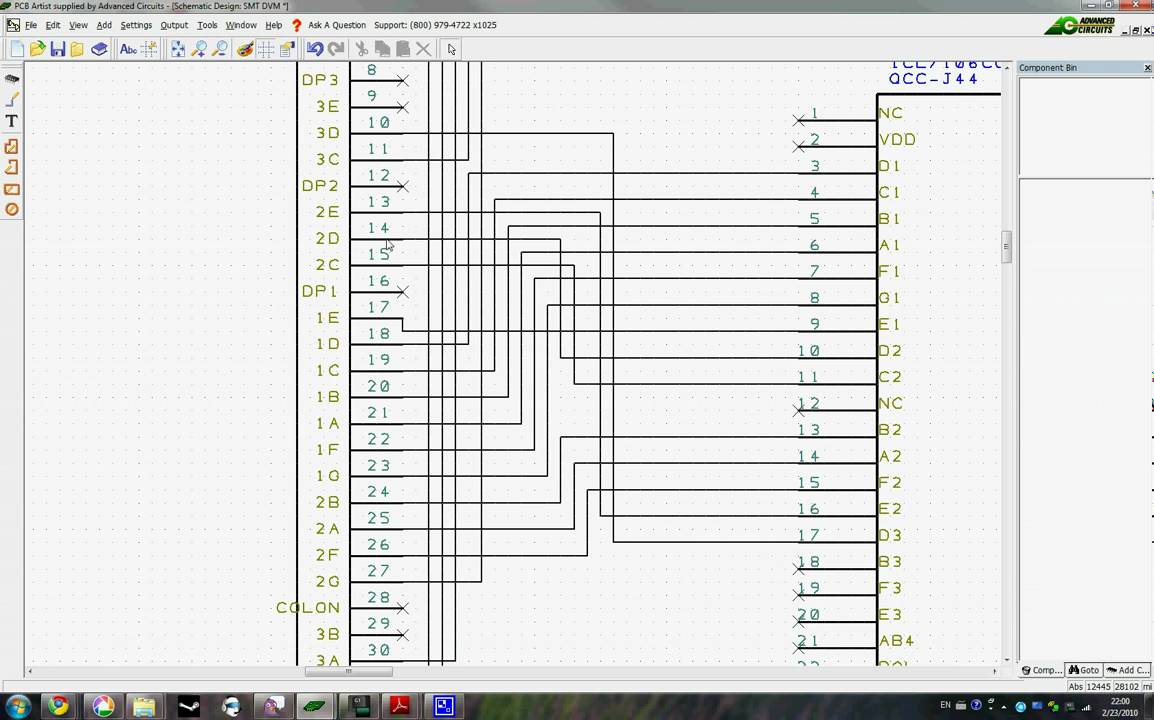This screenshot has height=720, width=1154.
Task: Open Adobe Reader from the taskbar
Action: pyautogui.click(x=399, y=706)
